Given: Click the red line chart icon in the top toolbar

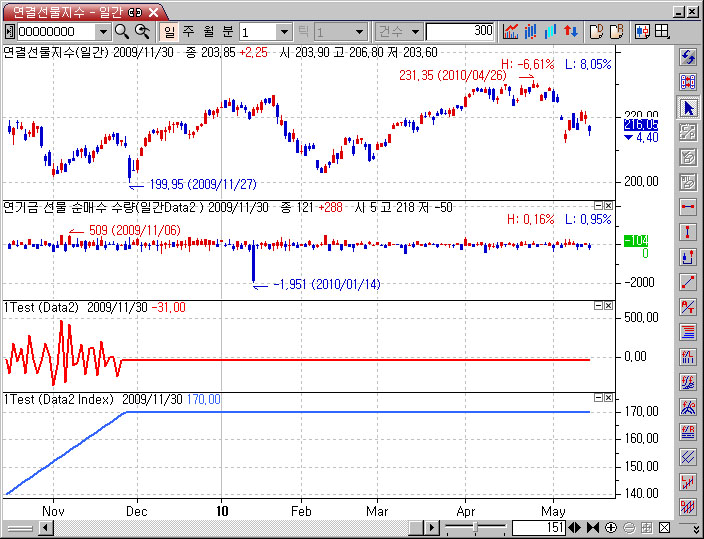Looking at the screenshot, I should [511, 31].
